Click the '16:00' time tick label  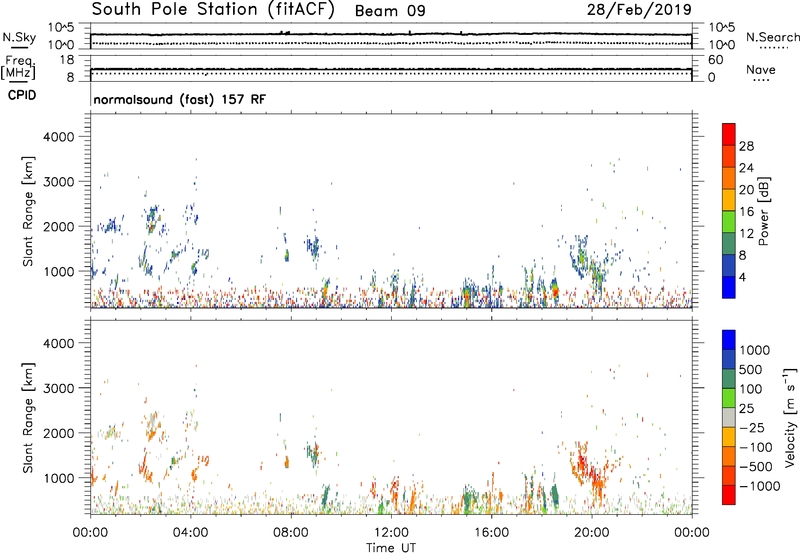click(x=491, y=533)
